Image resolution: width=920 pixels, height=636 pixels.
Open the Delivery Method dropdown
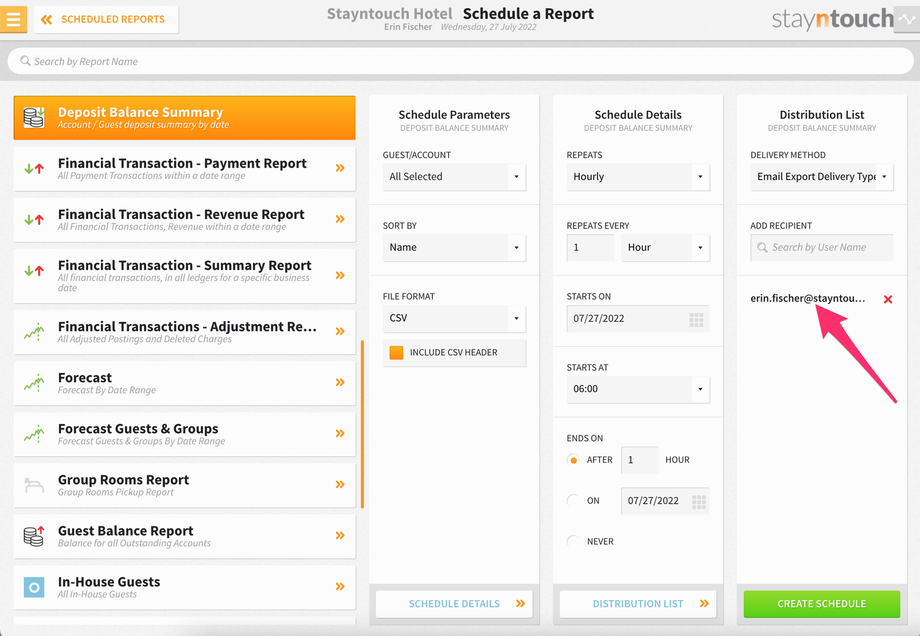[x=821, y=177]
